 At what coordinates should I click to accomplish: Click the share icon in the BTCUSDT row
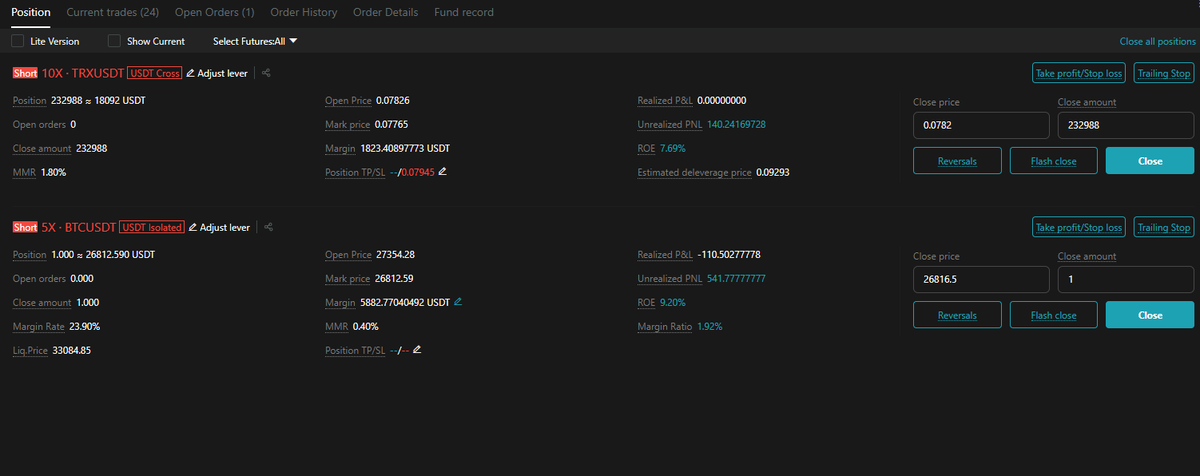tap(269, 227)
